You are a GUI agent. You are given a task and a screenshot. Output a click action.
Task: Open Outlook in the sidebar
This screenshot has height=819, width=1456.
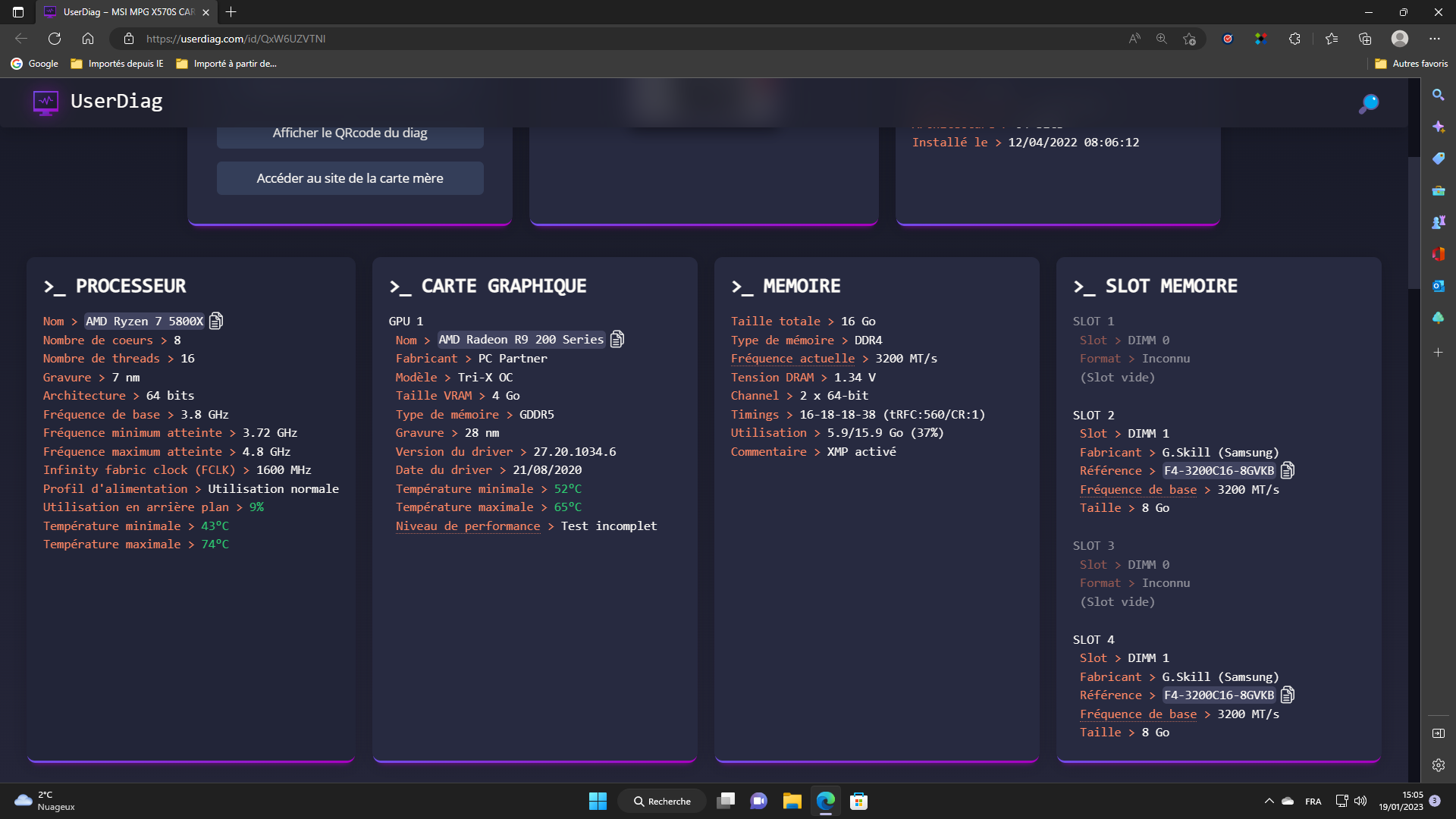1438,286
